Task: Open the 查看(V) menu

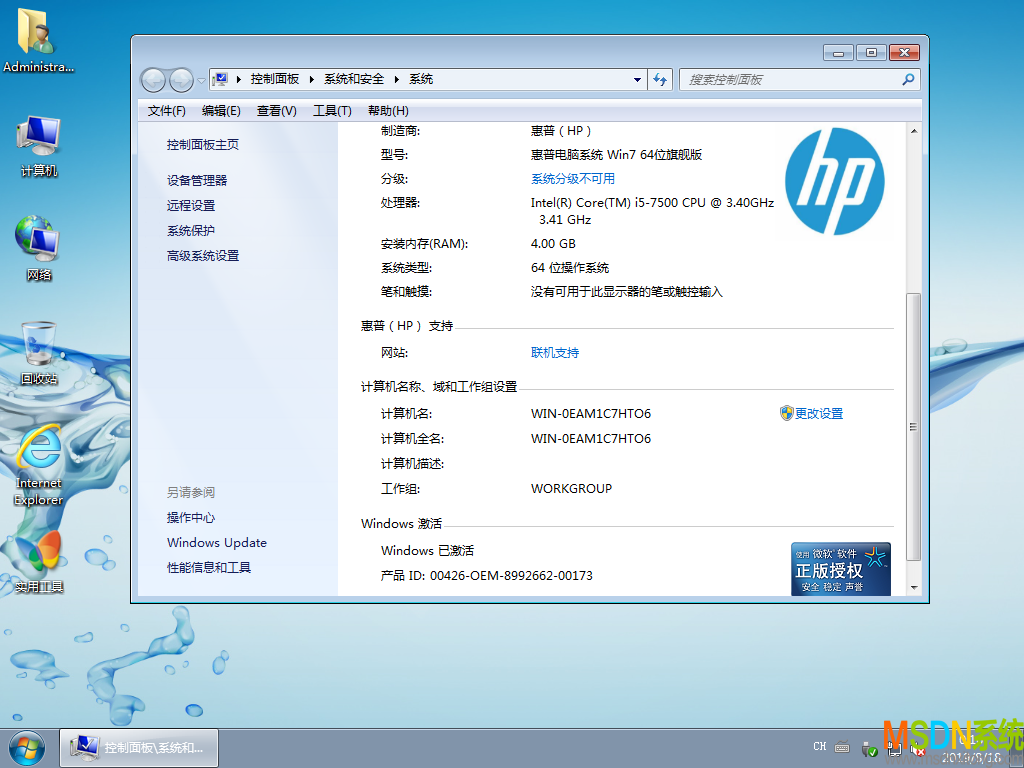Action: click(277, 111)
